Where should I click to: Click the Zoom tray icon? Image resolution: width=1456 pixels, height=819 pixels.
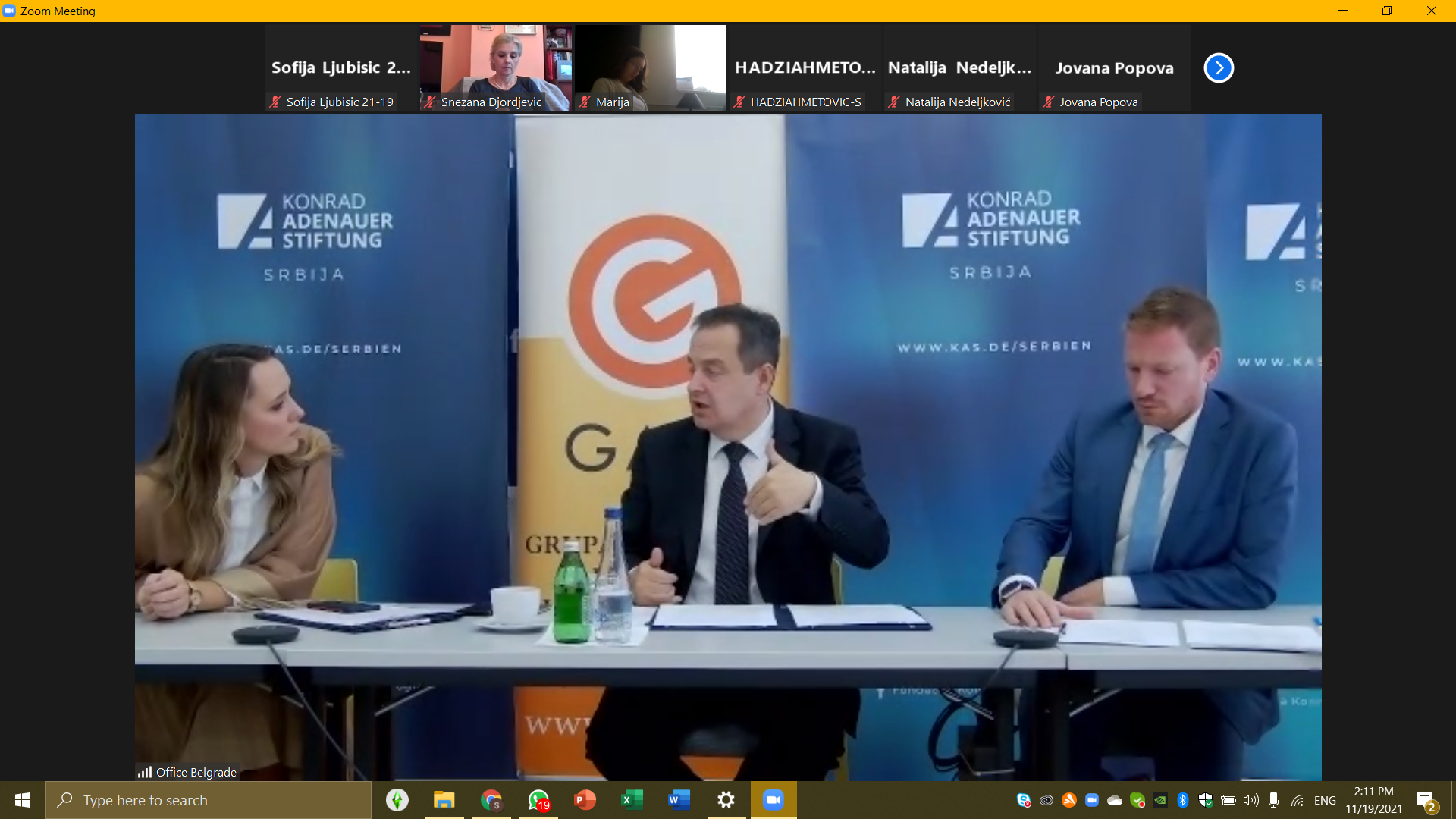[1092, 800]
